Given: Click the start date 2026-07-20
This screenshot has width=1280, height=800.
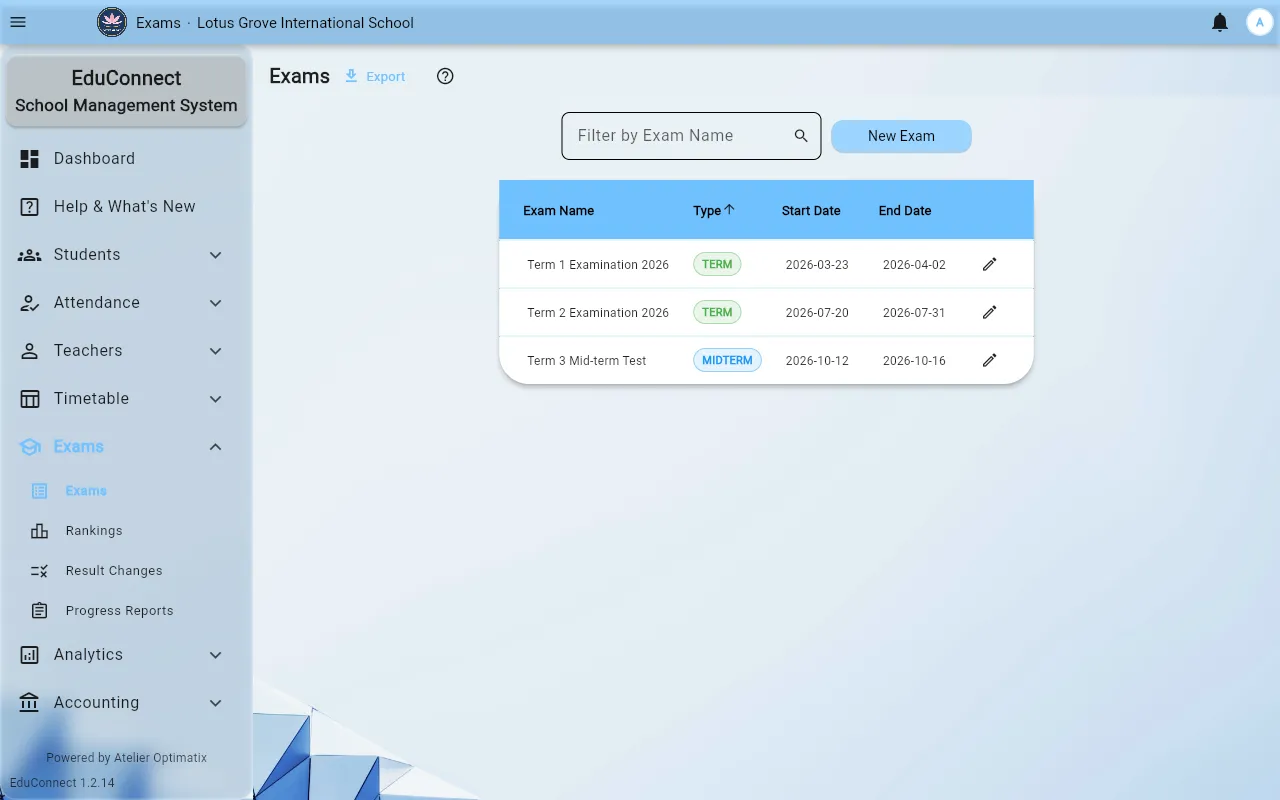Looking at the screenshot, I should [817, 313].
